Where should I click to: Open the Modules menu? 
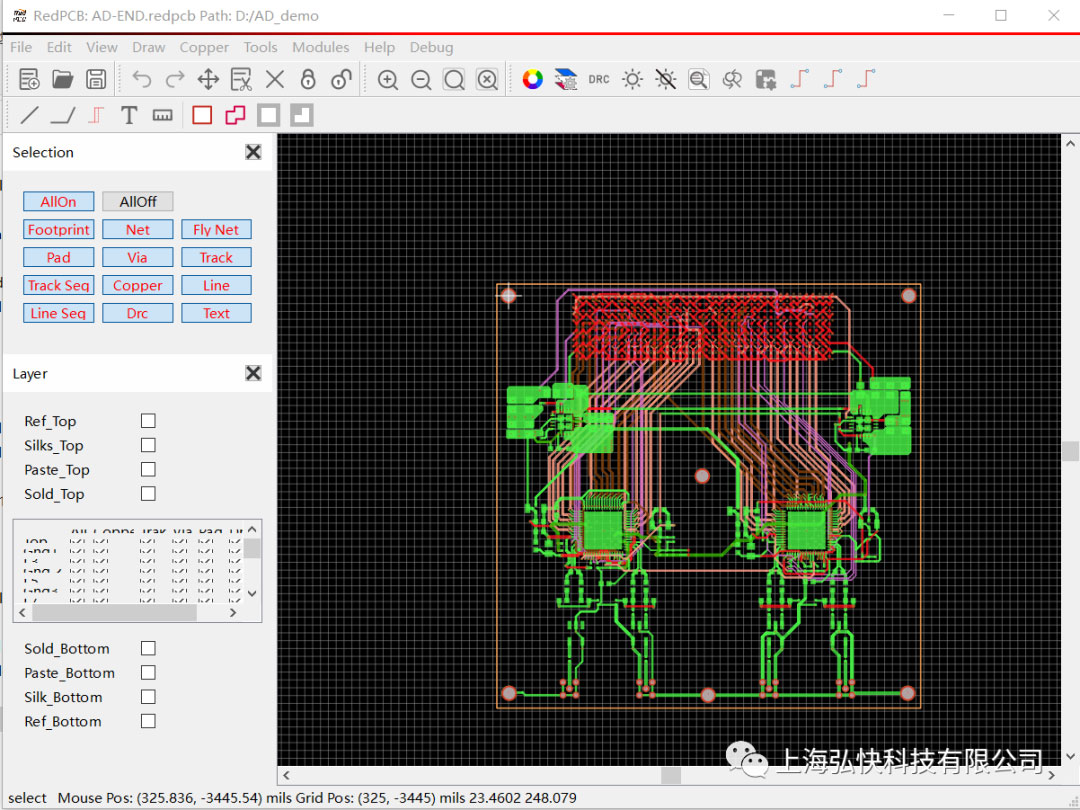(320, 47)
